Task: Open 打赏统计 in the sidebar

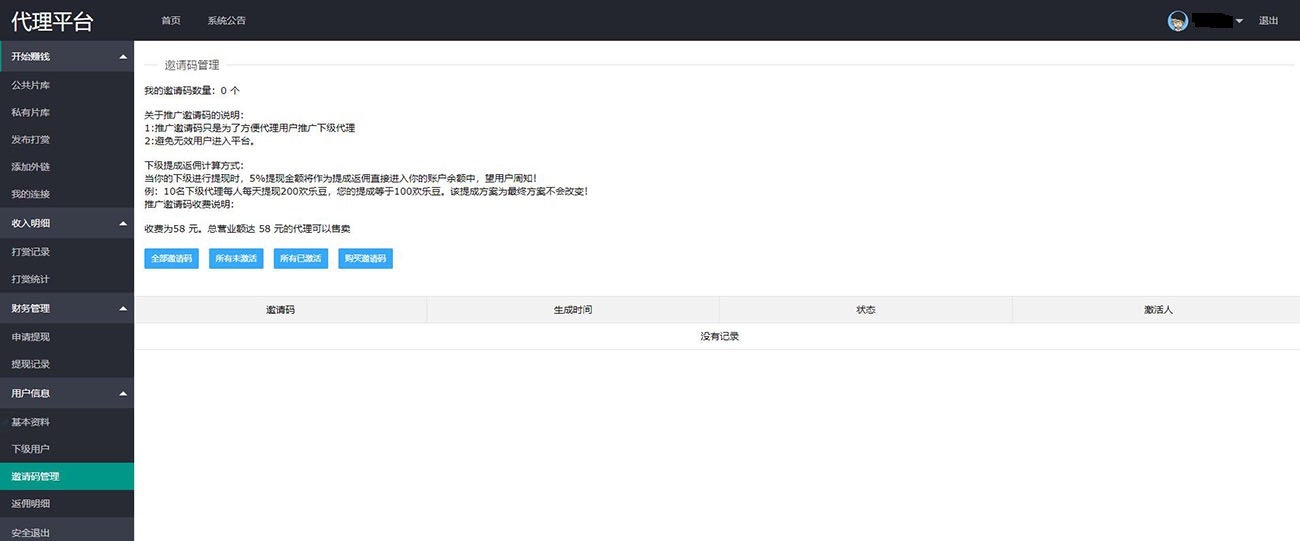Action: pos(67,279)
